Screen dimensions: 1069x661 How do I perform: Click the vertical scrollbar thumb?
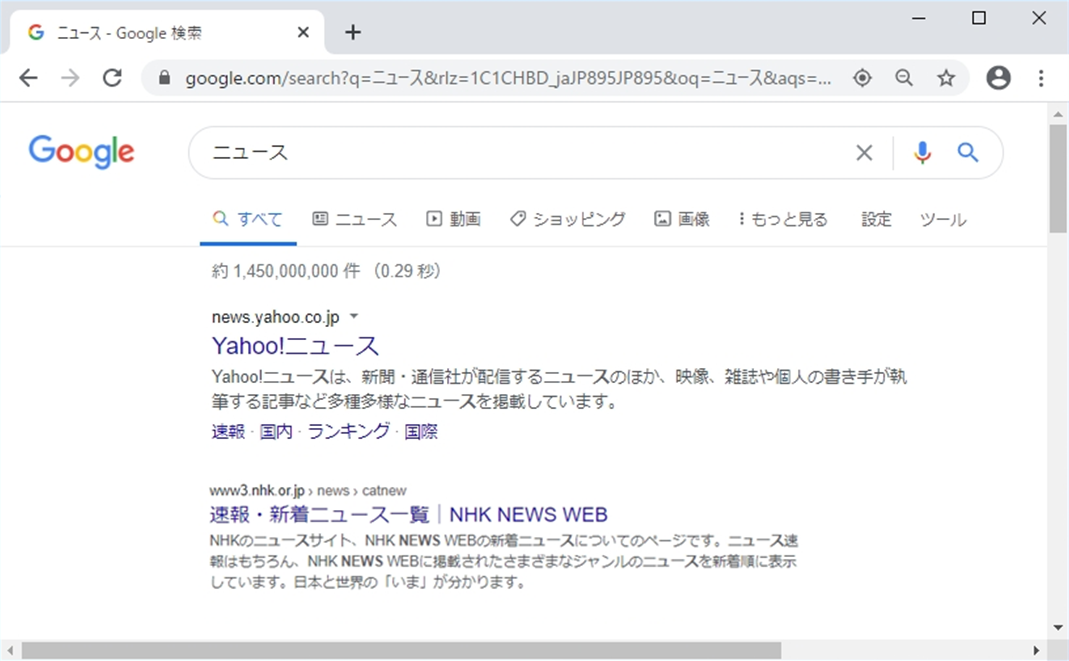coord(1058,179)
